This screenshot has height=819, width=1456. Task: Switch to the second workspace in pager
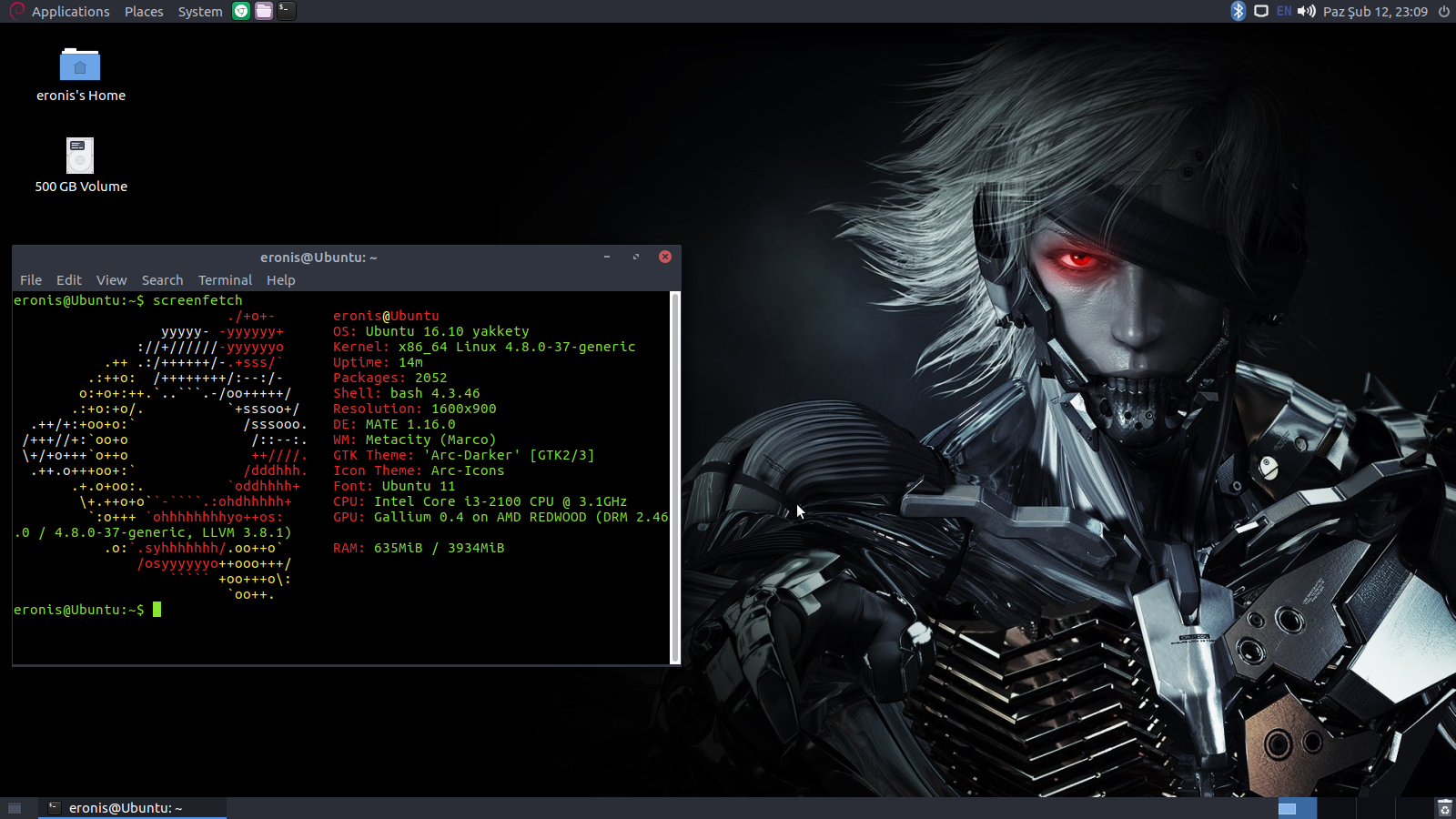tap(1336, 808)
